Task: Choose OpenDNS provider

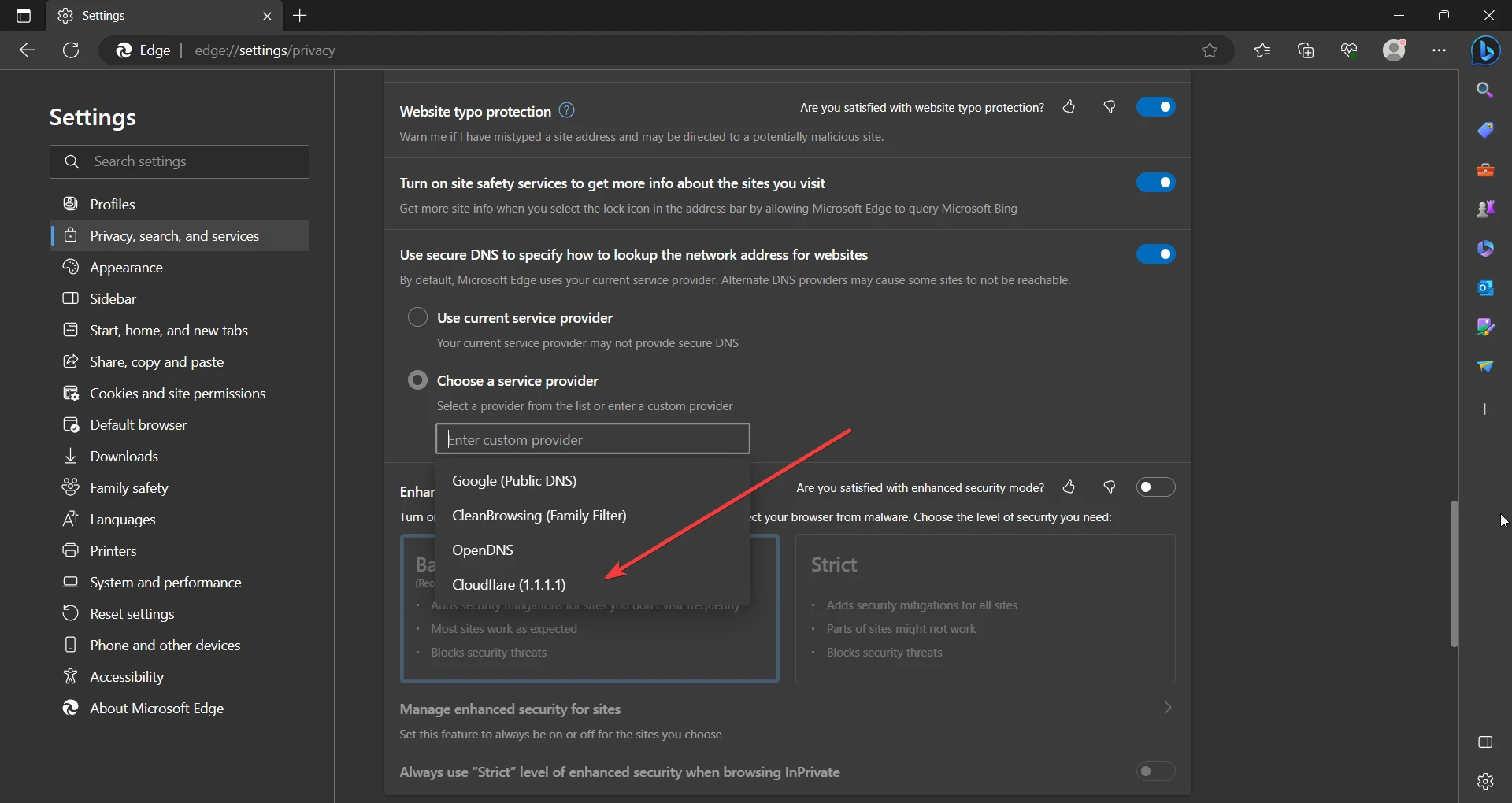Action: [593, 550]
